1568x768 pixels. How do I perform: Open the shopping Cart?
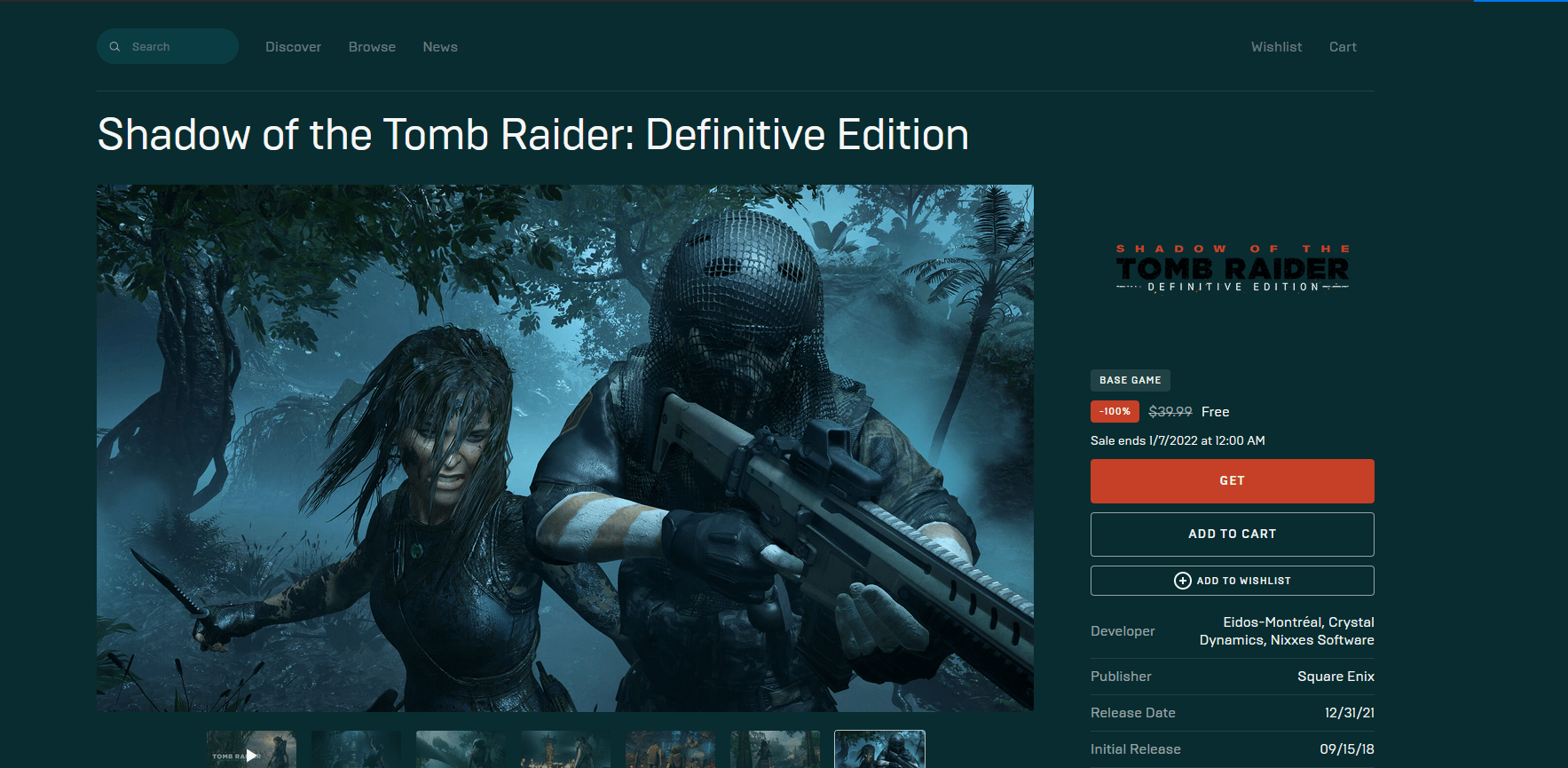[x=1343, y=47]
